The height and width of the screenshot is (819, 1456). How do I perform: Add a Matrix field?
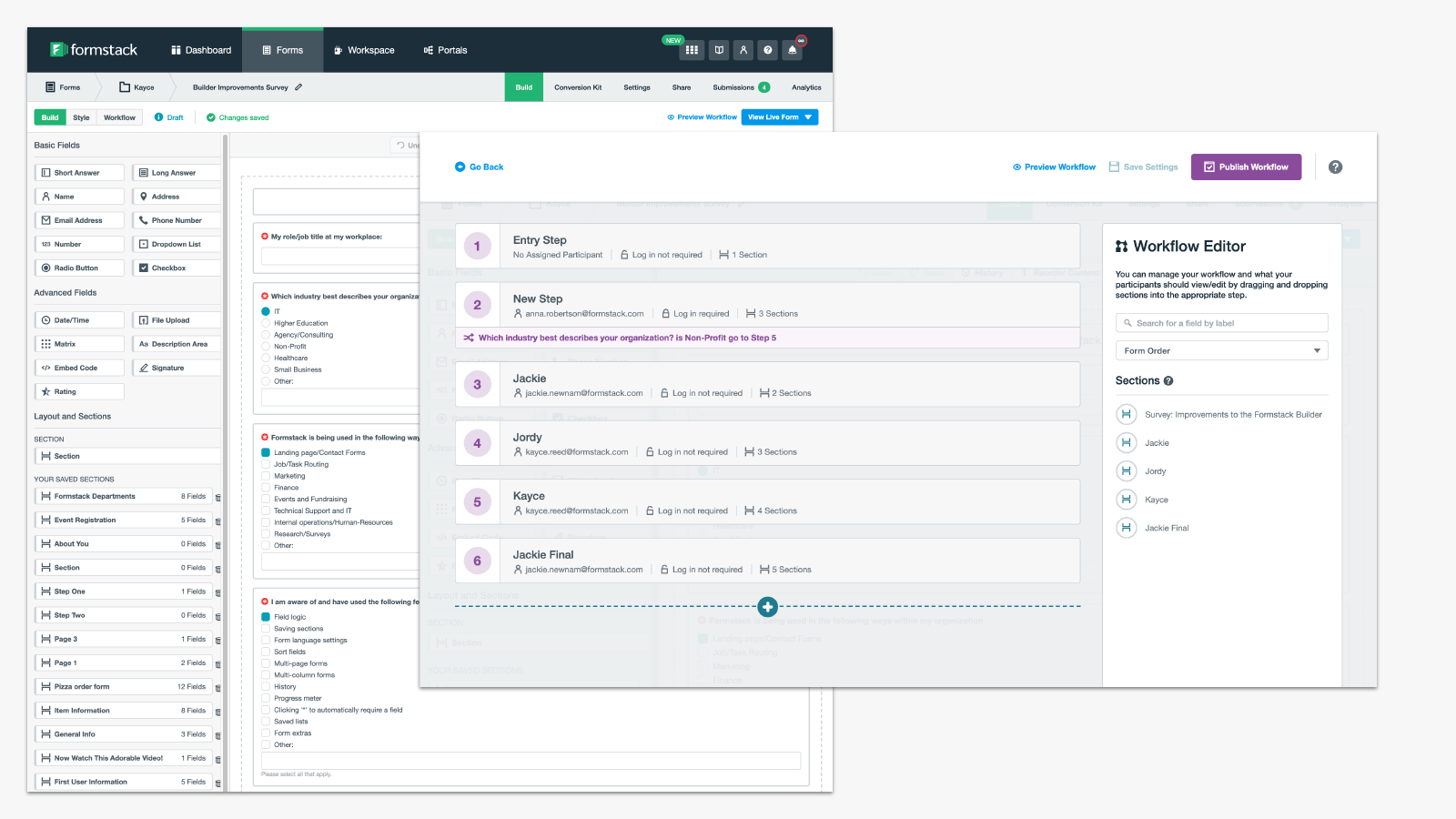pyautogui.click(x=79, y=344)
